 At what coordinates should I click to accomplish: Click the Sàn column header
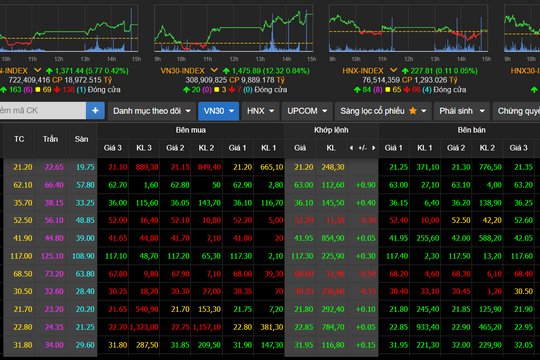82,139
